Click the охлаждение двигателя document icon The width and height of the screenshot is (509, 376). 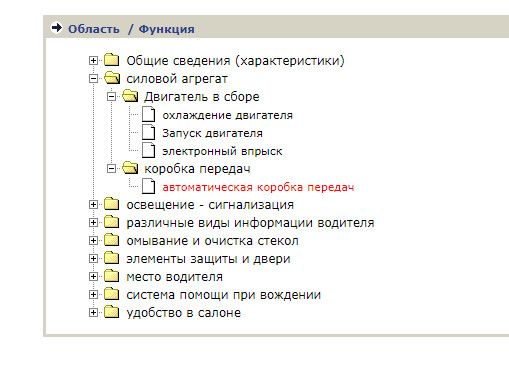coord(148,114)
